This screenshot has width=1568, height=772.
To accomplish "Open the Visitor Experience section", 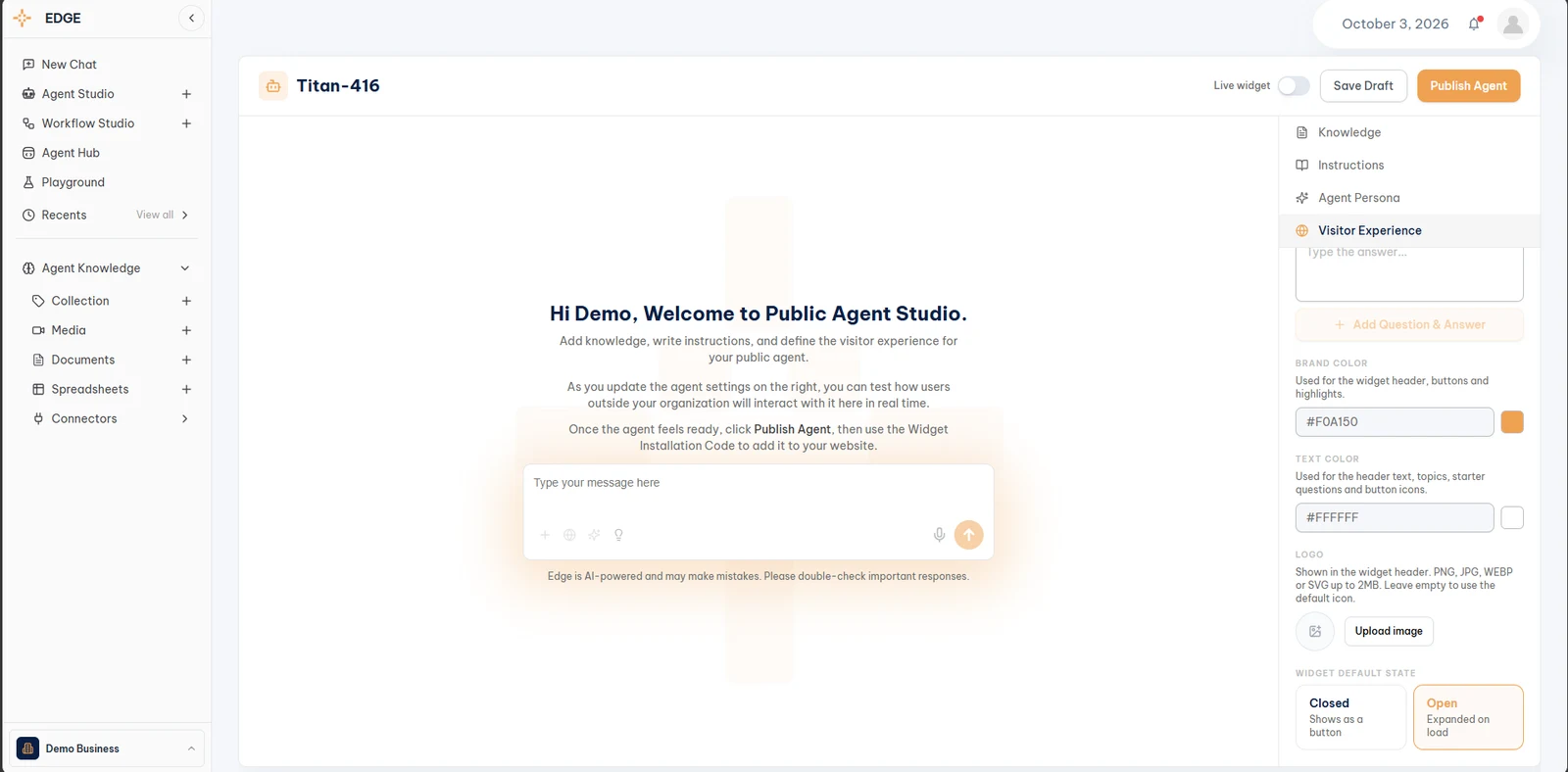I will click(1409, 230).
